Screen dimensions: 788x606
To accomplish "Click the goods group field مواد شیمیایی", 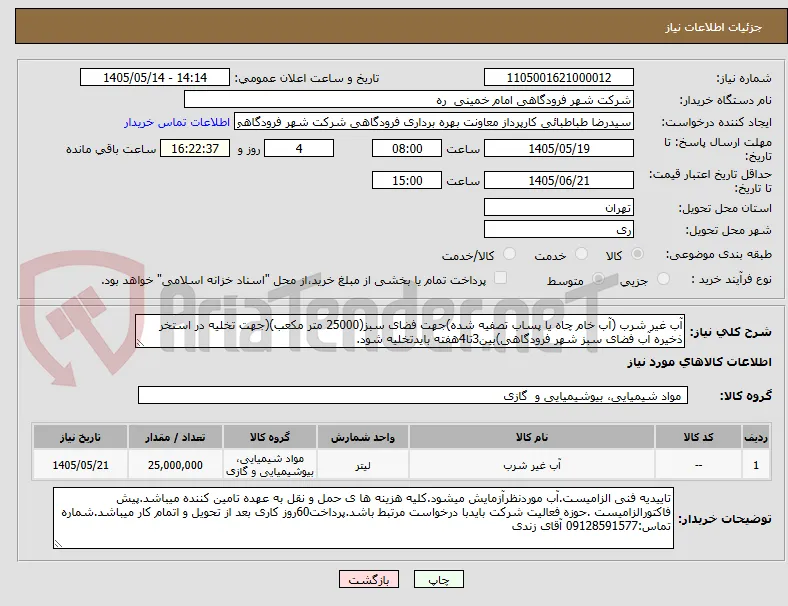I will point(413,395).
